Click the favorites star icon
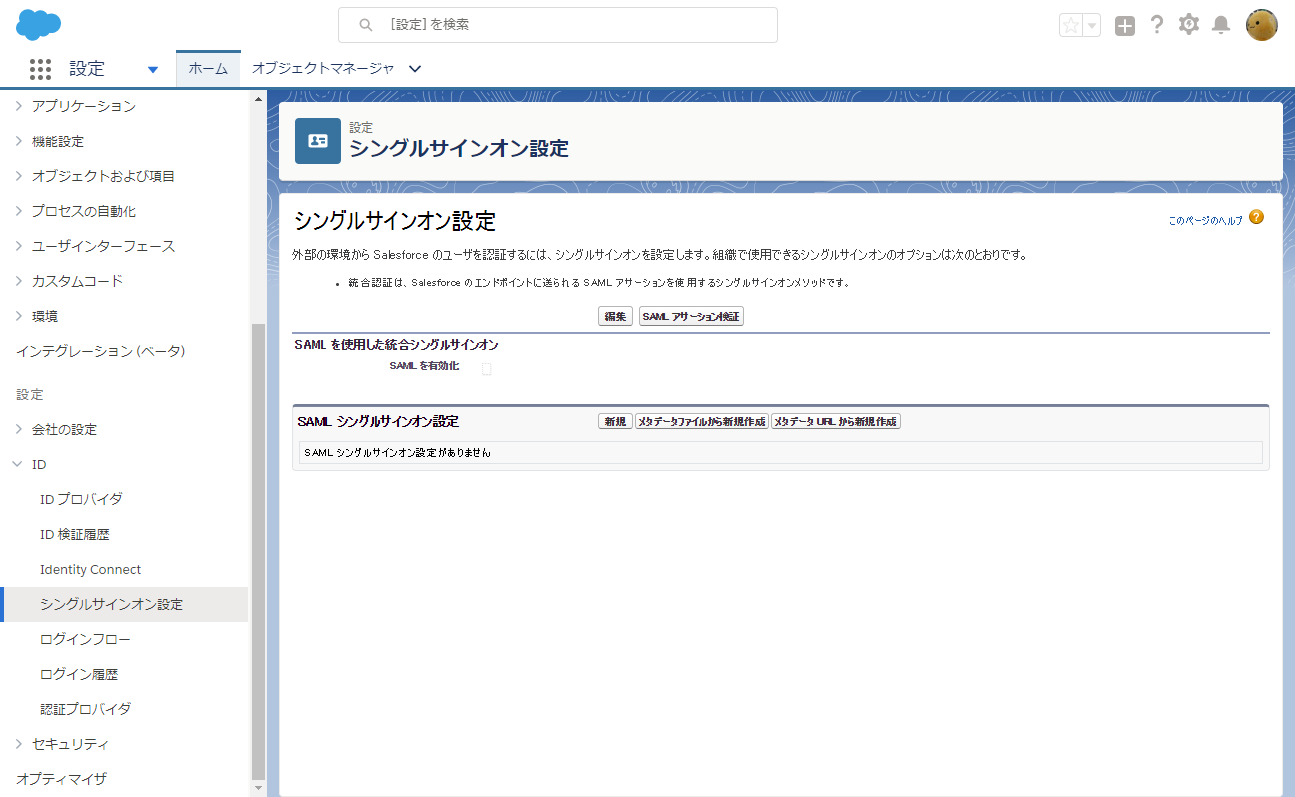This screenshot has height=797, width=1295. pyautogui.click(x=1071, y=26)
